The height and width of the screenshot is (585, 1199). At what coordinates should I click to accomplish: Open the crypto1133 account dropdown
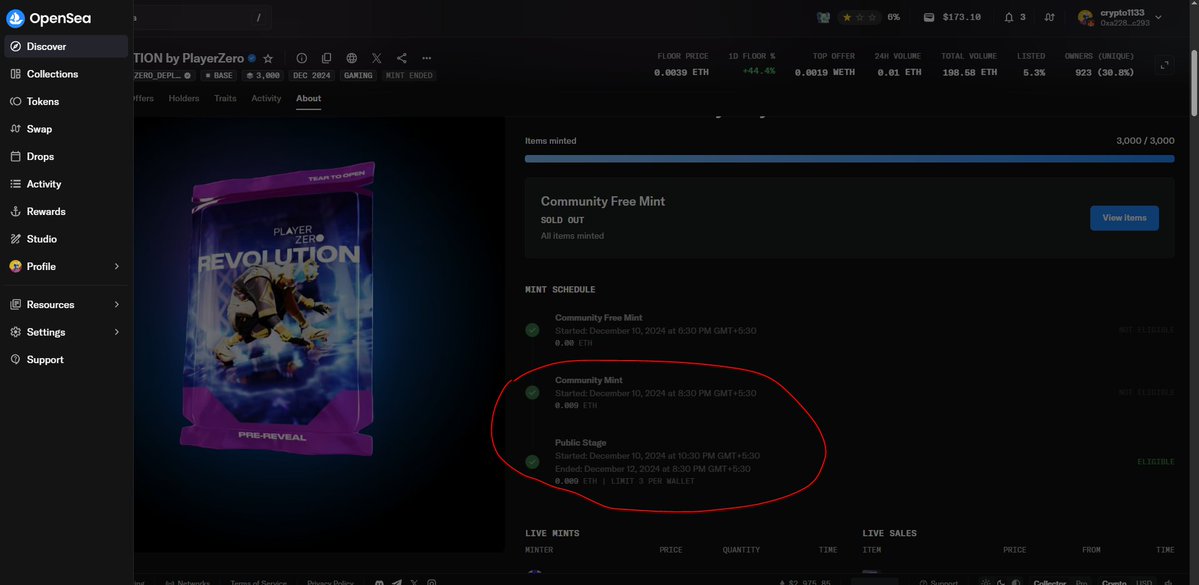tap(1158, 18)
